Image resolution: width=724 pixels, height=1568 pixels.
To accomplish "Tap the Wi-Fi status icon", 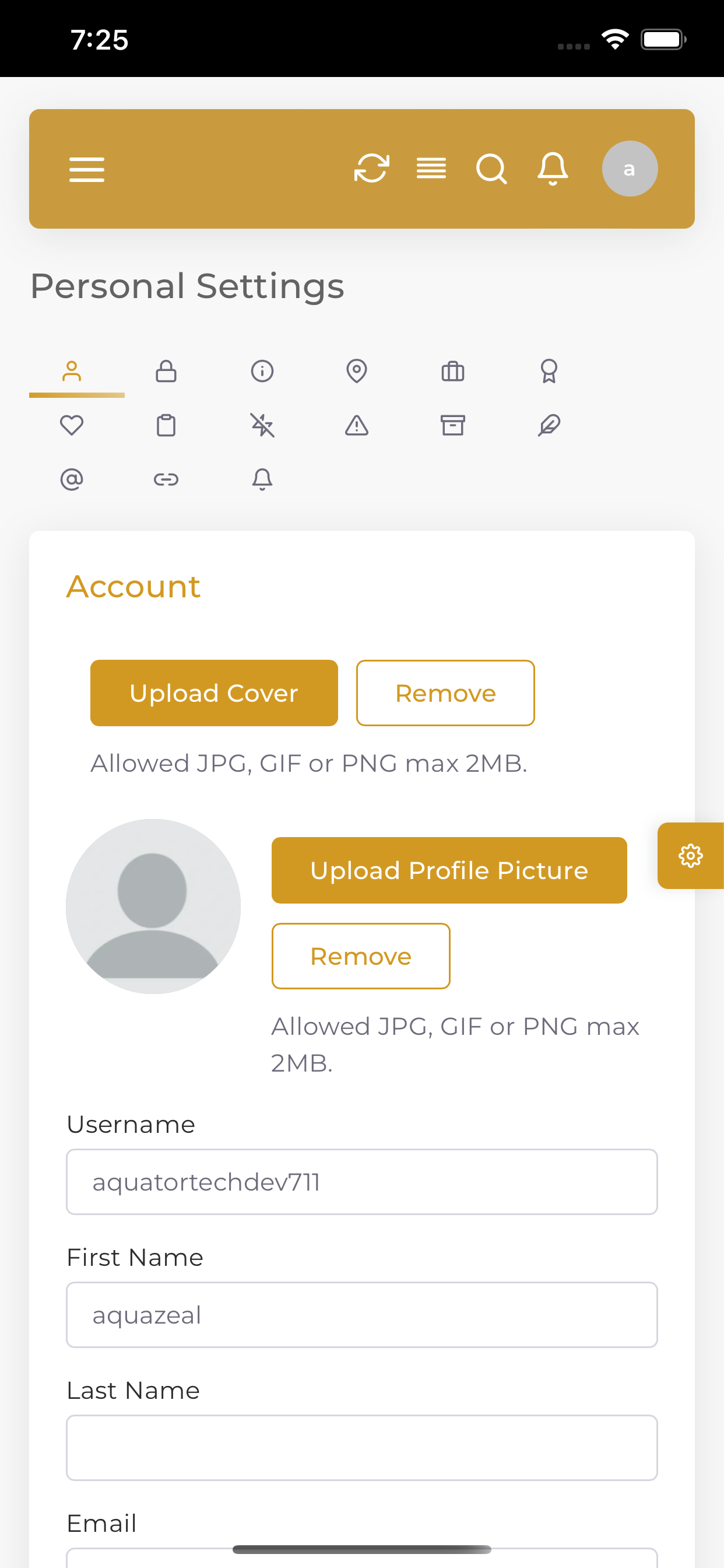I will coord(615,40).
